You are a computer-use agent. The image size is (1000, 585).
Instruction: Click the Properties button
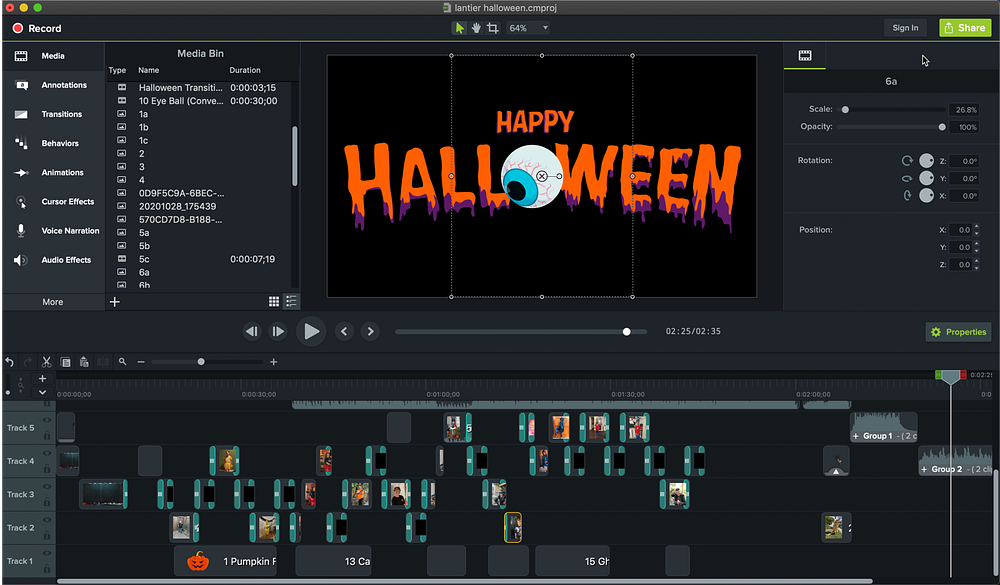(x=957, y=332)
